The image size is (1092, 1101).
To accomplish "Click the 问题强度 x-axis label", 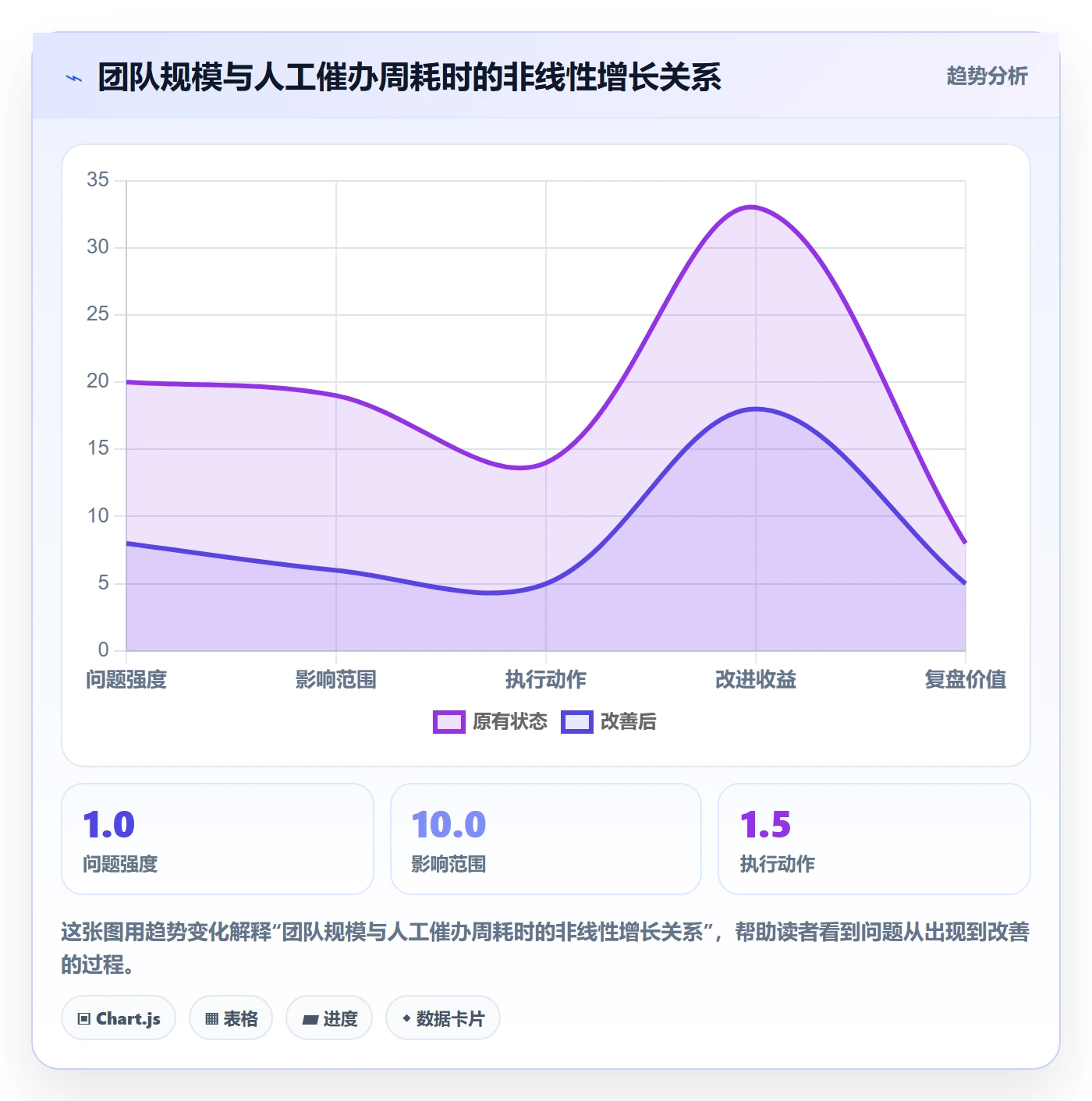I will 126,680.
